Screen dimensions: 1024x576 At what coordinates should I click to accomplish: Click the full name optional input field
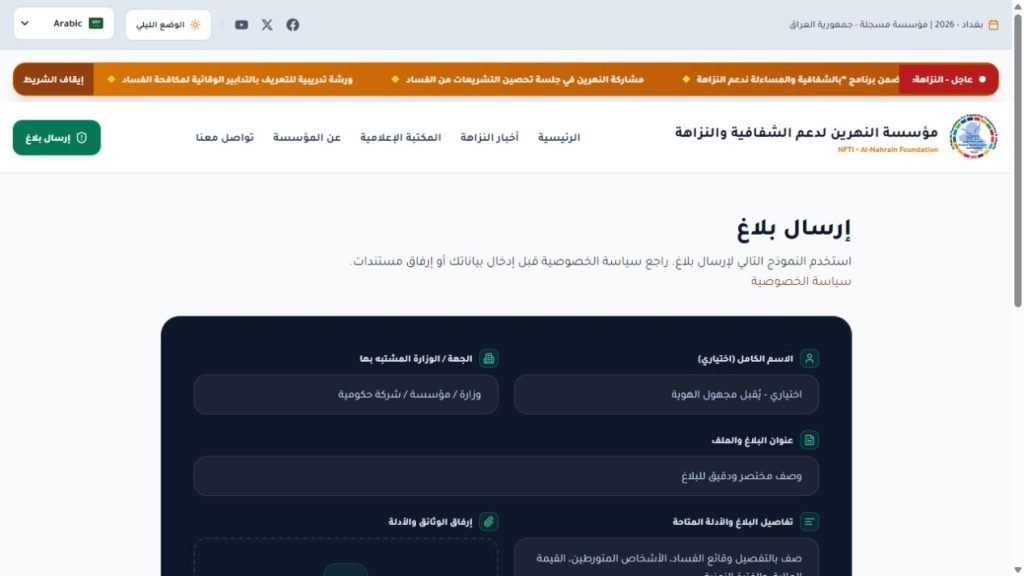666,394
